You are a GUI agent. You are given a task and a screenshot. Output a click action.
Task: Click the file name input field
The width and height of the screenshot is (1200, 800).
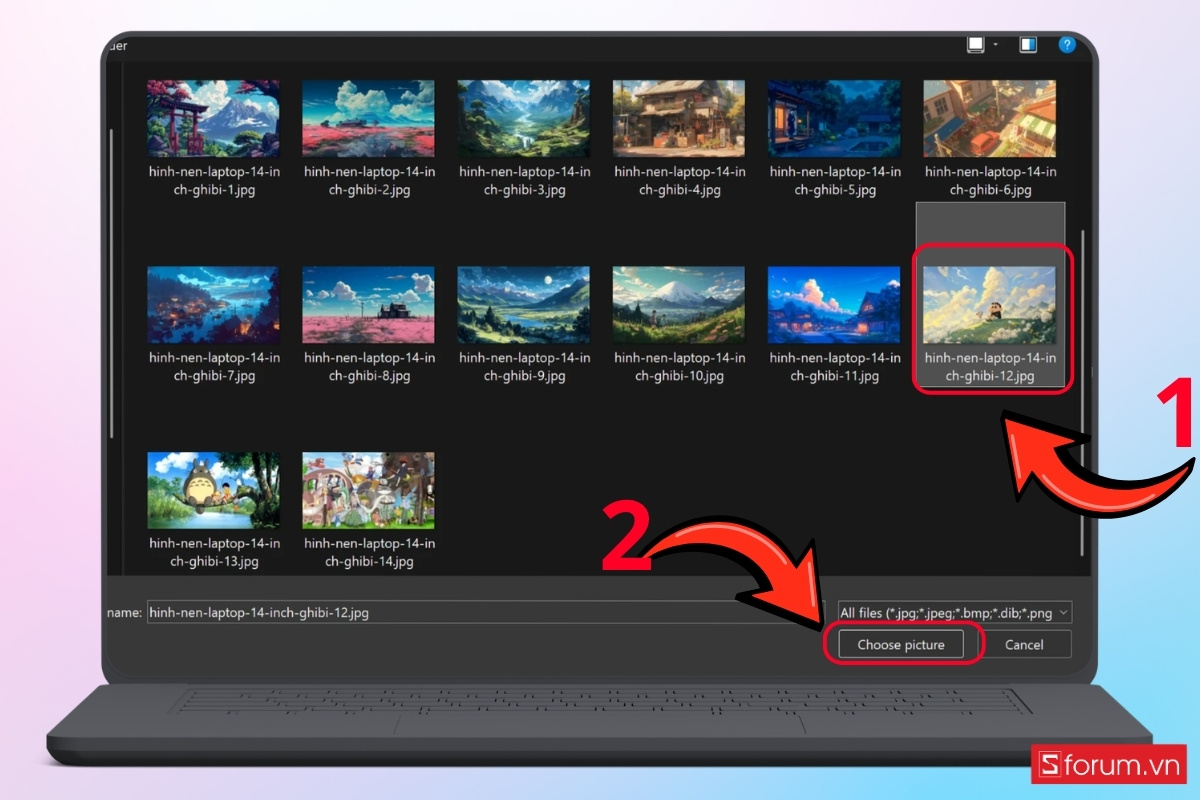tap(485, 612)
